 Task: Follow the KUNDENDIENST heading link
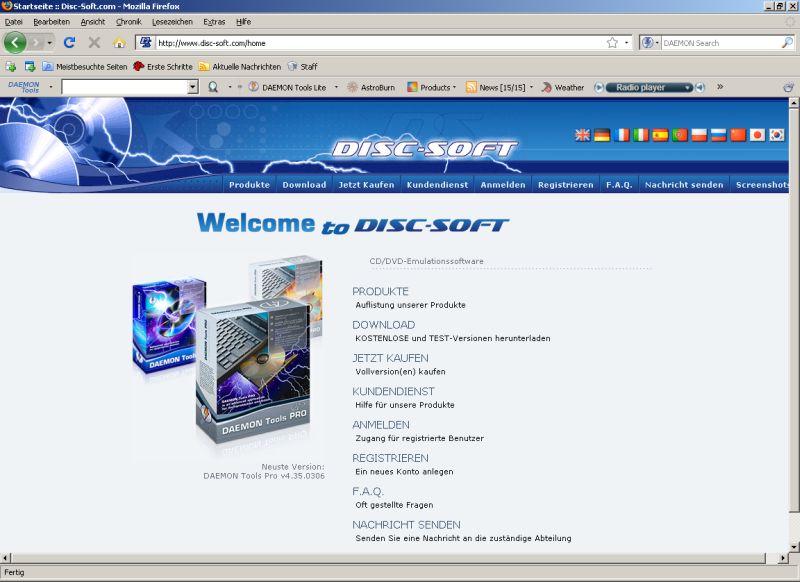(393, 391)
